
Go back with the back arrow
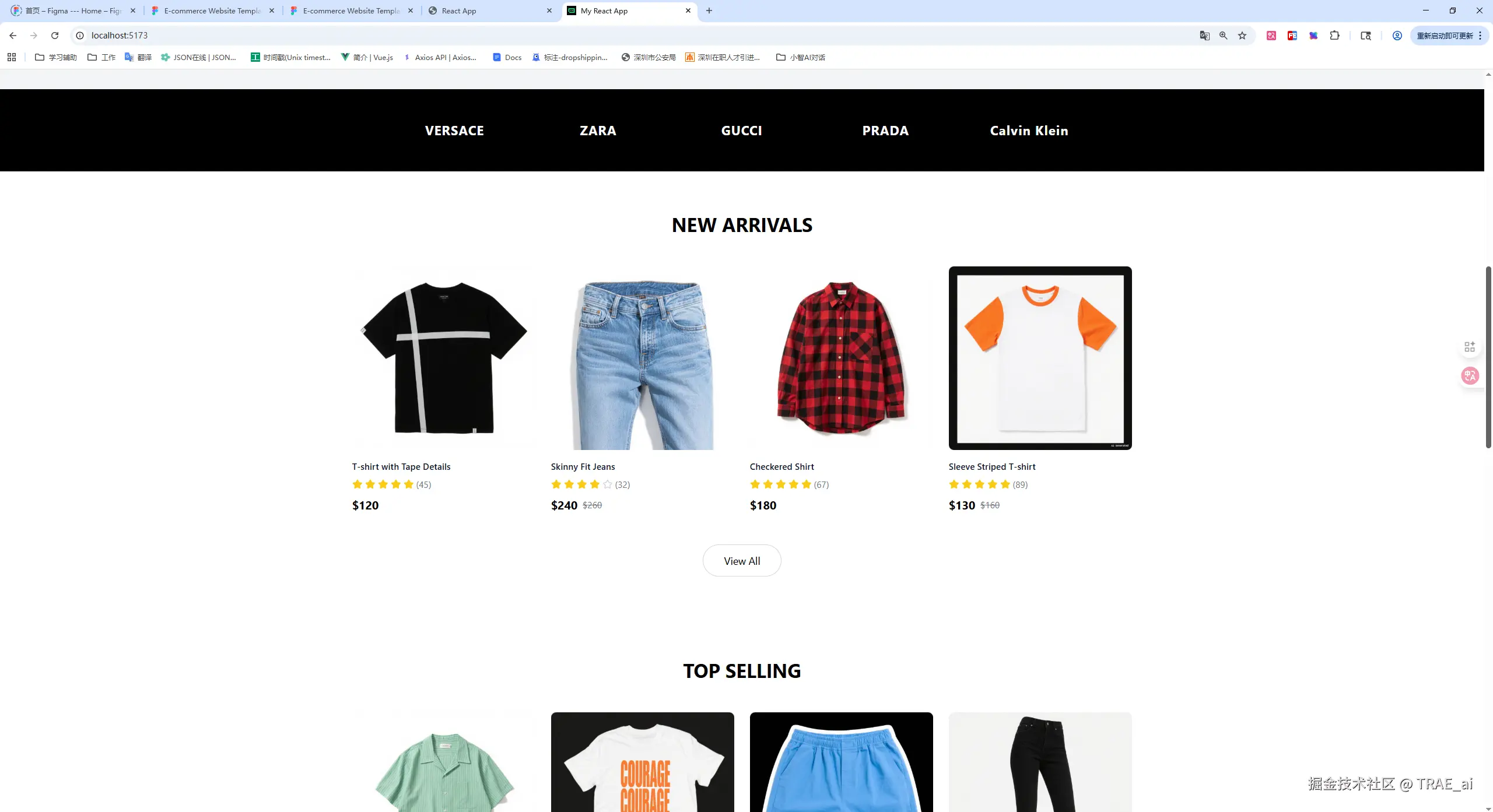pyautogui.click(x=13, y=36)
